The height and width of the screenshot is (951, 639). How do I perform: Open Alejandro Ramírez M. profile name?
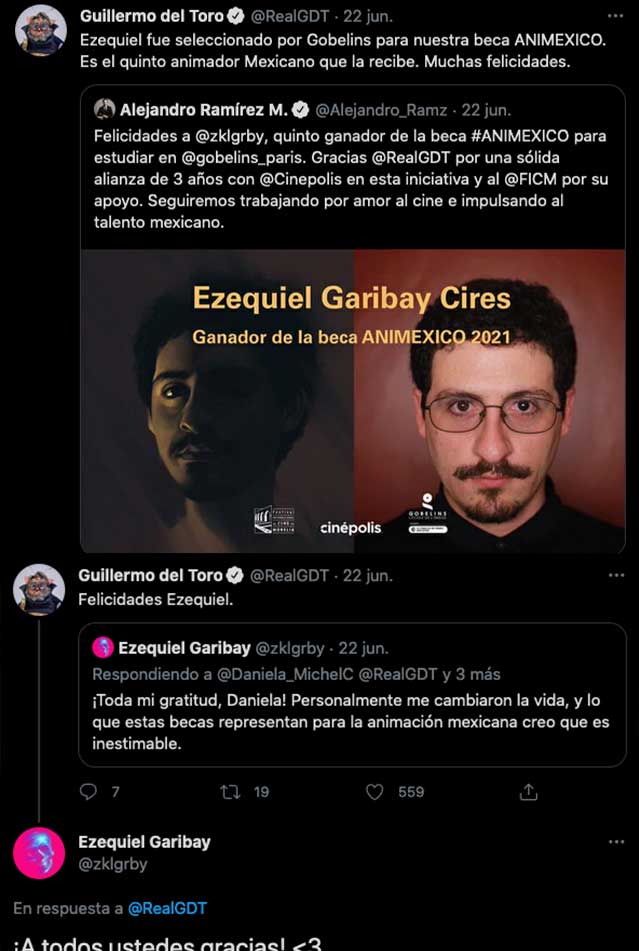point(203,110)
